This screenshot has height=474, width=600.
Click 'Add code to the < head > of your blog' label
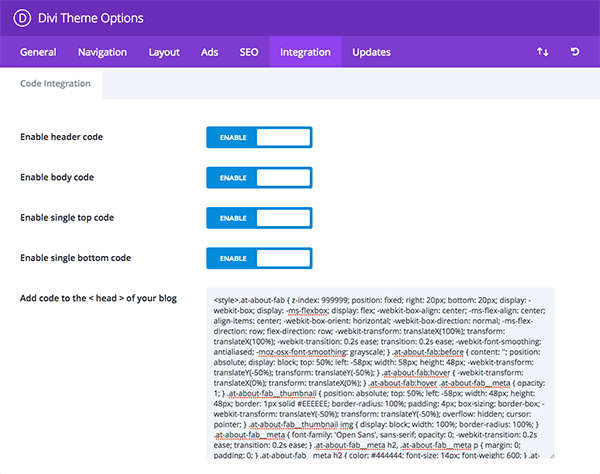point(98,298)
